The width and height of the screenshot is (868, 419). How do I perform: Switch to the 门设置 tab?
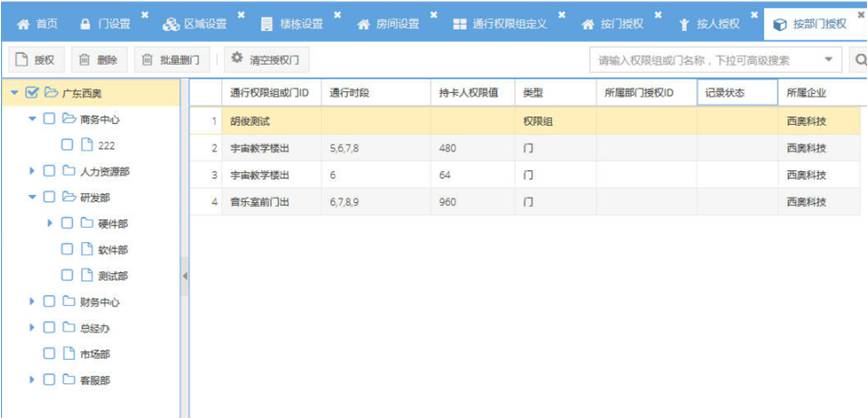[x=105, y=24]
